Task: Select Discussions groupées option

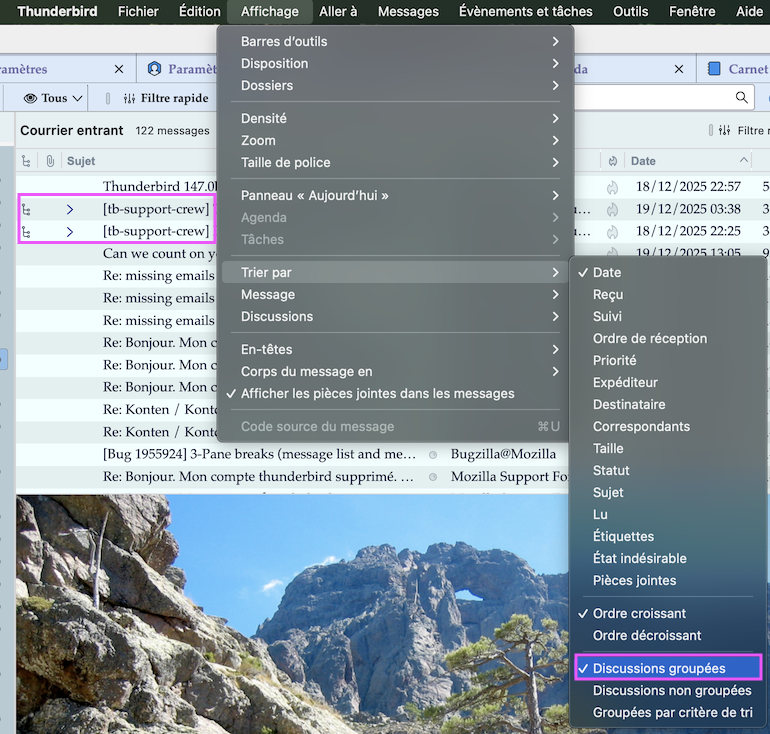Action: pyautogui.click(x=659, y=668)
